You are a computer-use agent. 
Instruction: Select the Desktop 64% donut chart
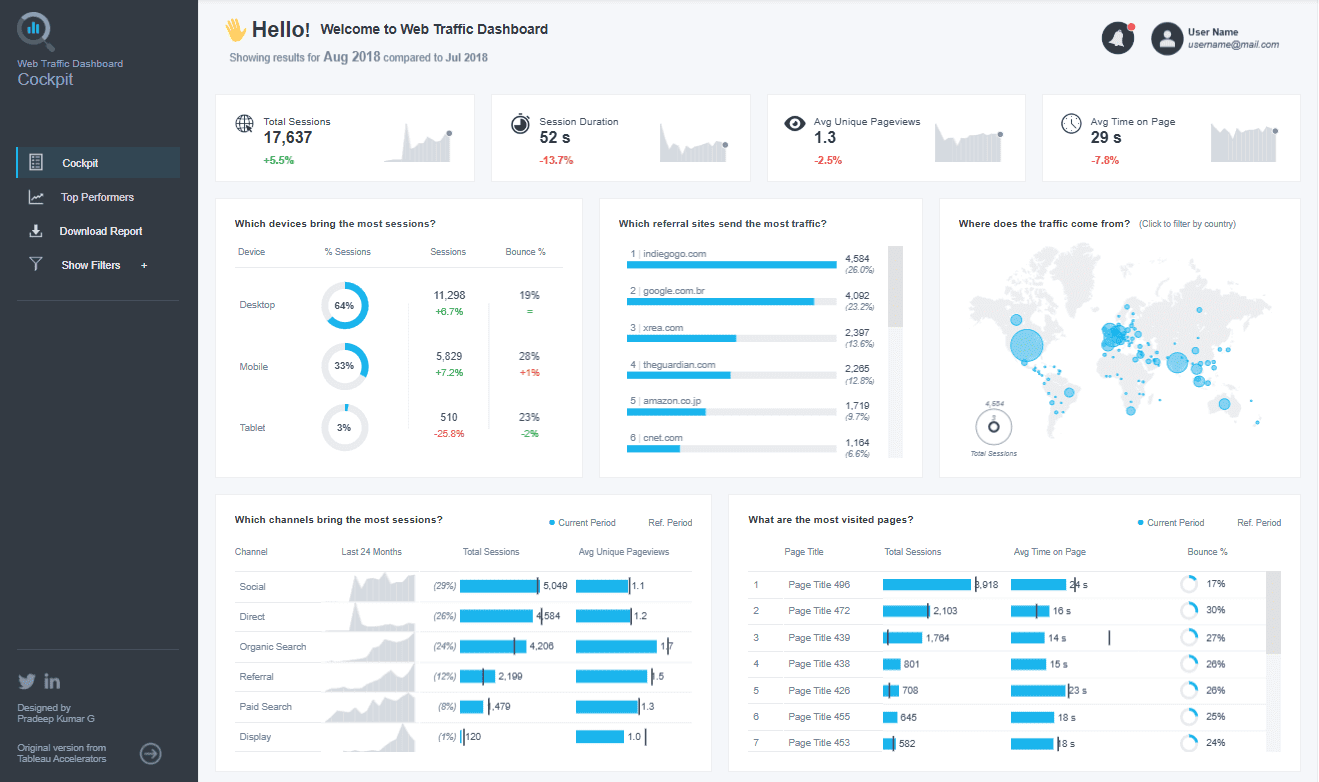tap(345, 305)
